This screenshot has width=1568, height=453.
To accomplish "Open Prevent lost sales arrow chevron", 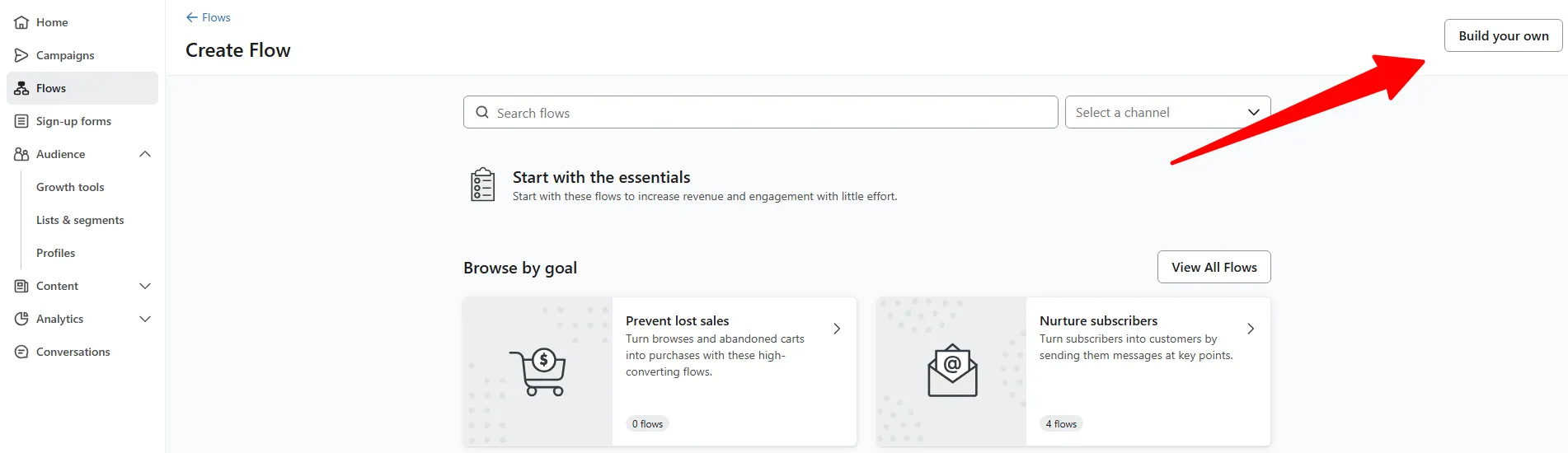I will point(837,329).
